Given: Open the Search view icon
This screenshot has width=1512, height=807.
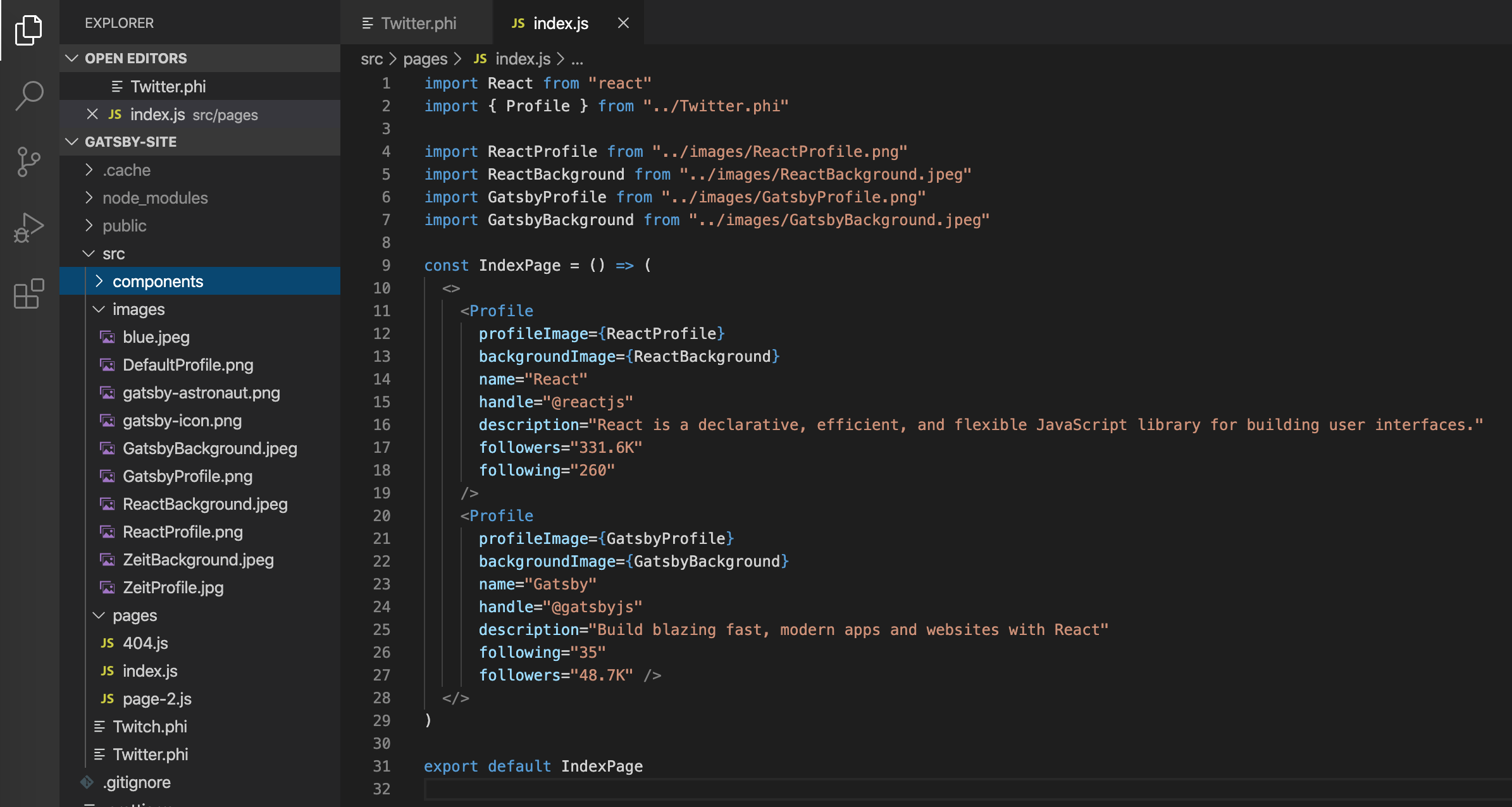Looking at the screenshot, I should [x=28, y=95].
